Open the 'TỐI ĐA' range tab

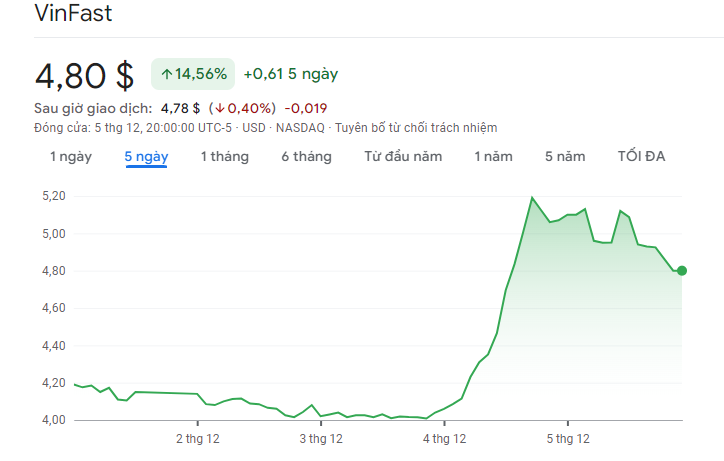pos(641,157)
